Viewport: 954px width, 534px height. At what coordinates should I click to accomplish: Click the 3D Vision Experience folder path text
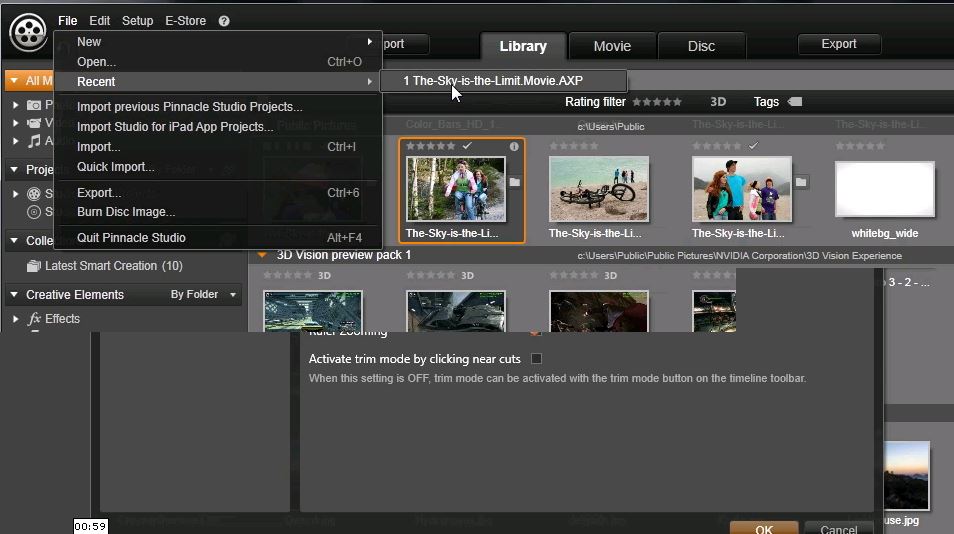click(x=739, y=255)
